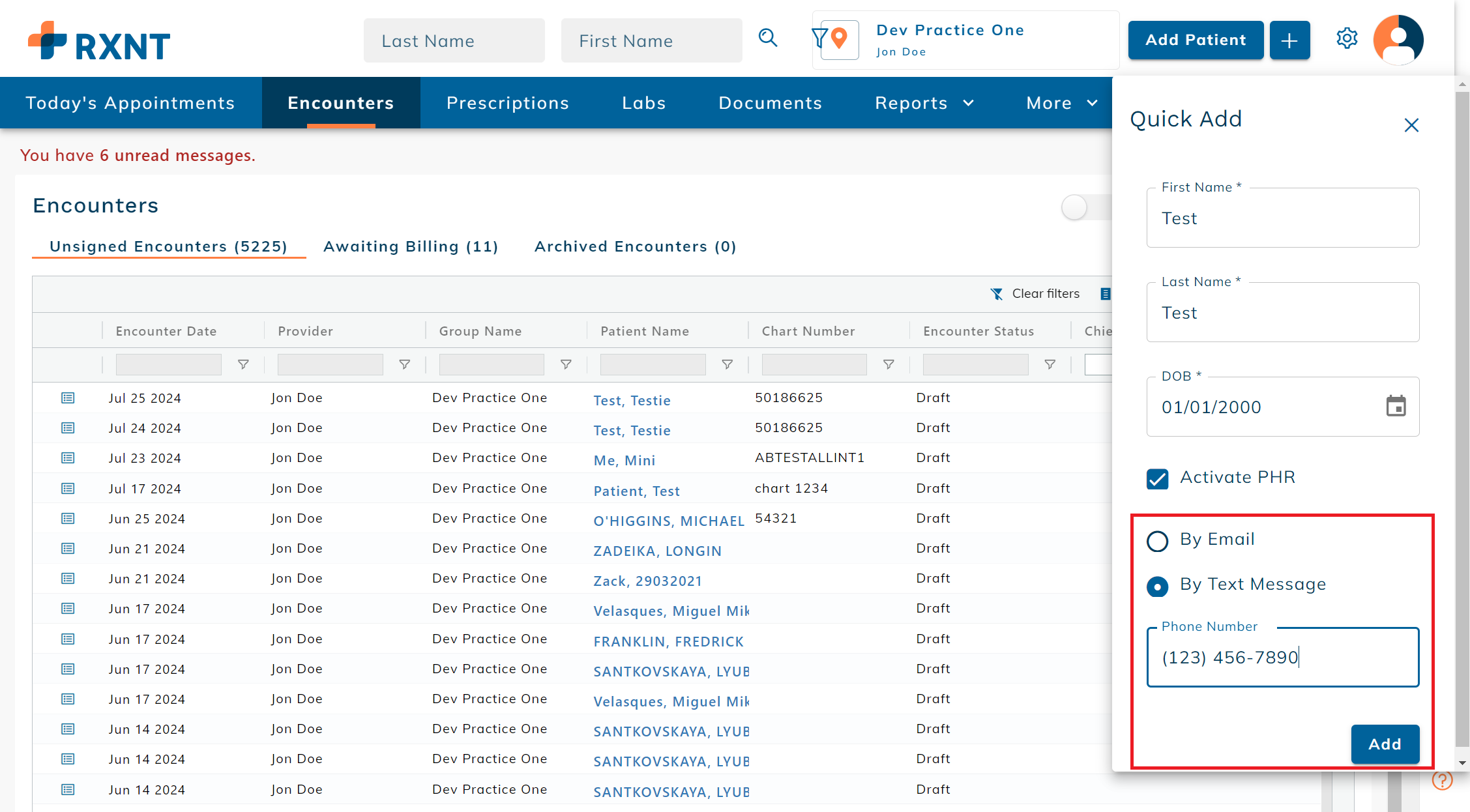Image resolution: width=1470 pixels, height=812 pixels.
Task: Click the Add Patient button
Action: click(x=1195, y=40)
